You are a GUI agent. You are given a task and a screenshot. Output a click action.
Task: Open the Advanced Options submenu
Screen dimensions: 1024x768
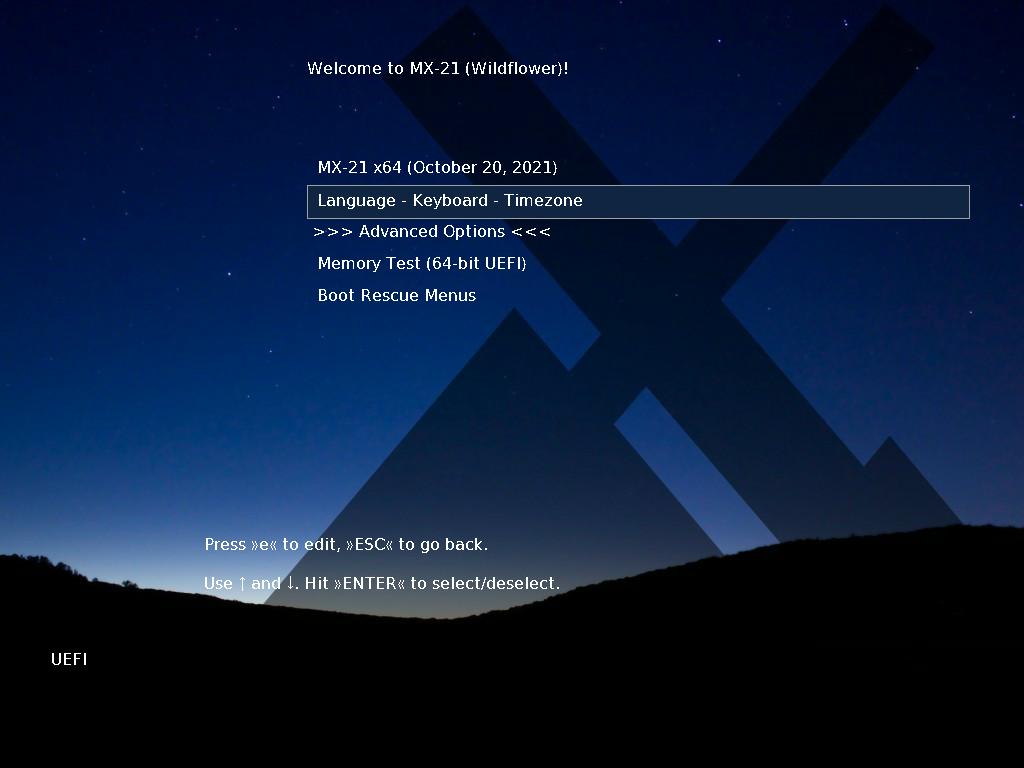(x=432, y=232)
